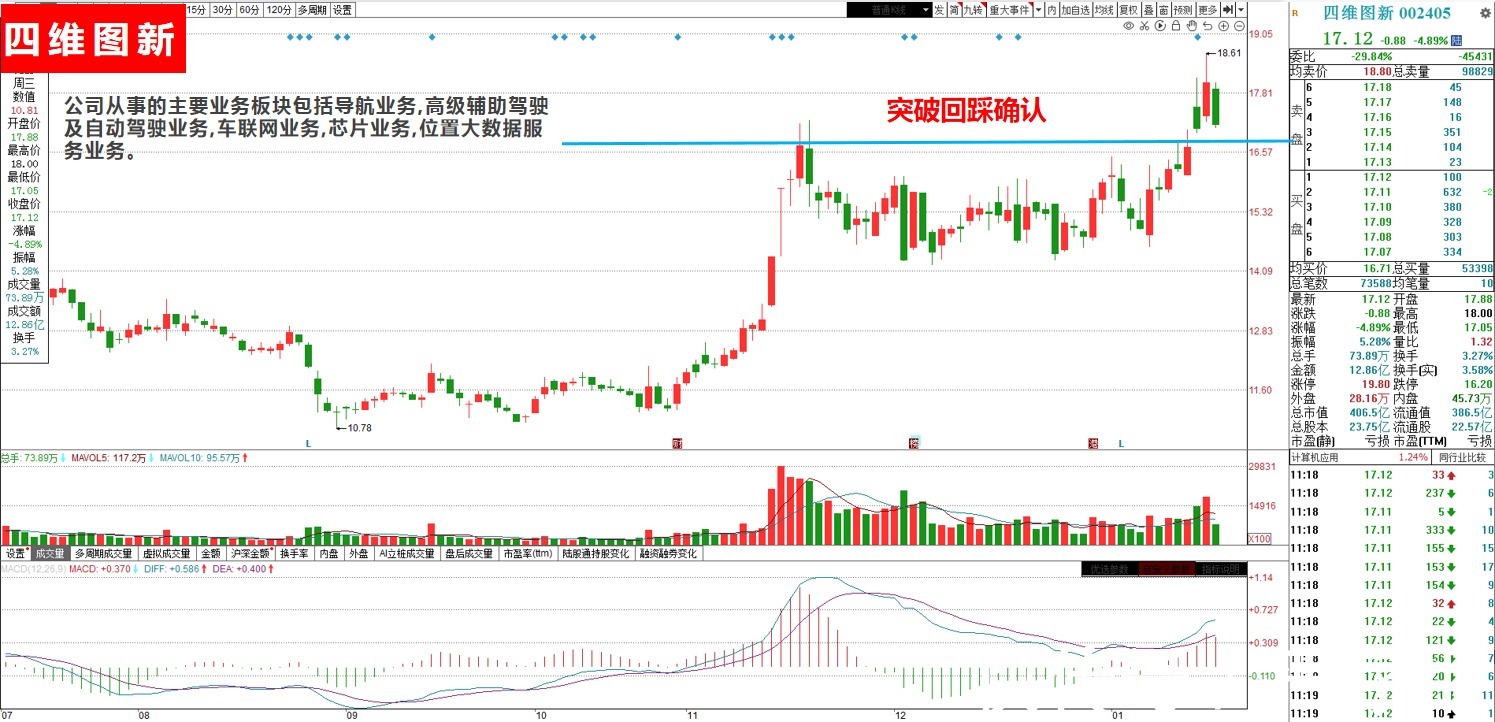Click the 更多 more button
This screenshot has width=1495, height=722.
click(1209, 10)
